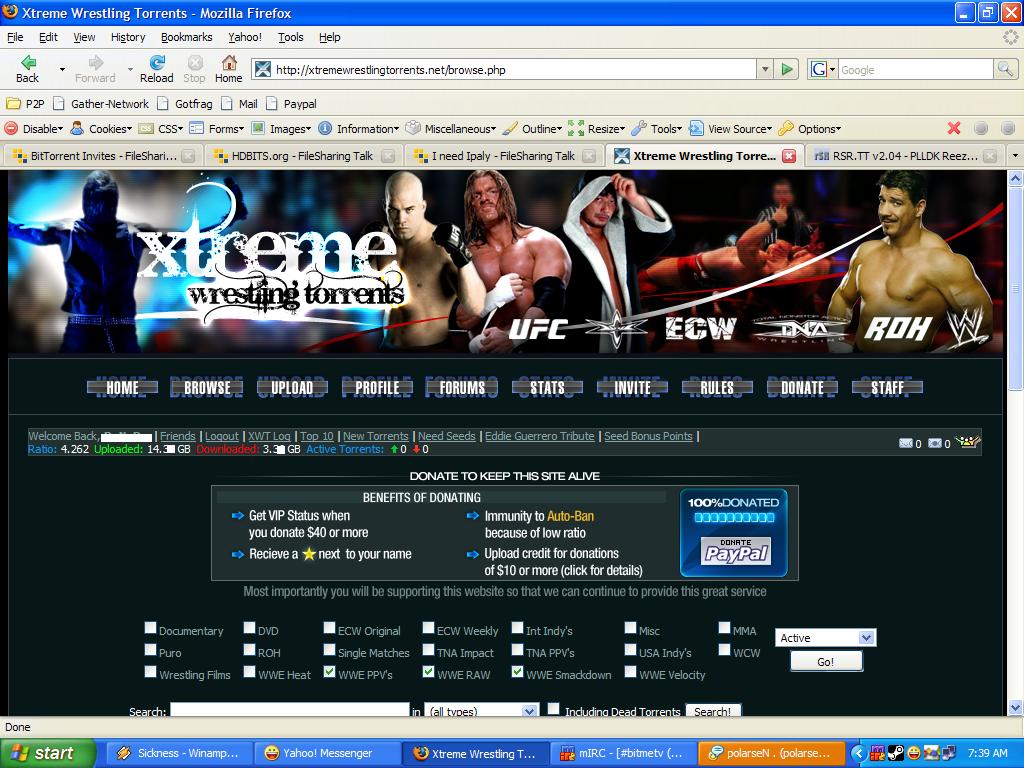Image resolution: width=1024 pixels, height=768 pixels.
Task: Open the tab list dropdown arrow
Action: (1014, 156)
